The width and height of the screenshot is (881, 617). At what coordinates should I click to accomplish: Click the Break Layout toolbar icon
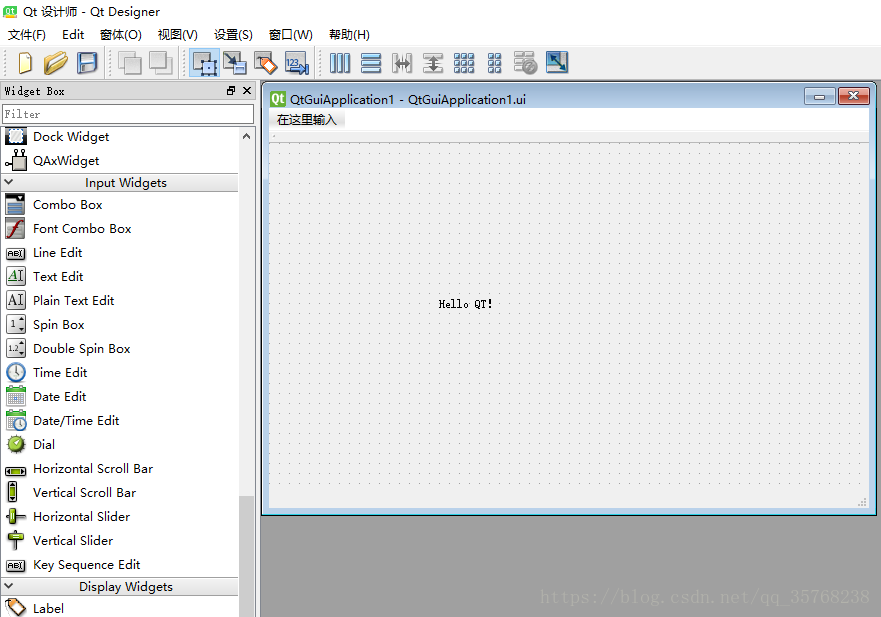pos(525,63)
